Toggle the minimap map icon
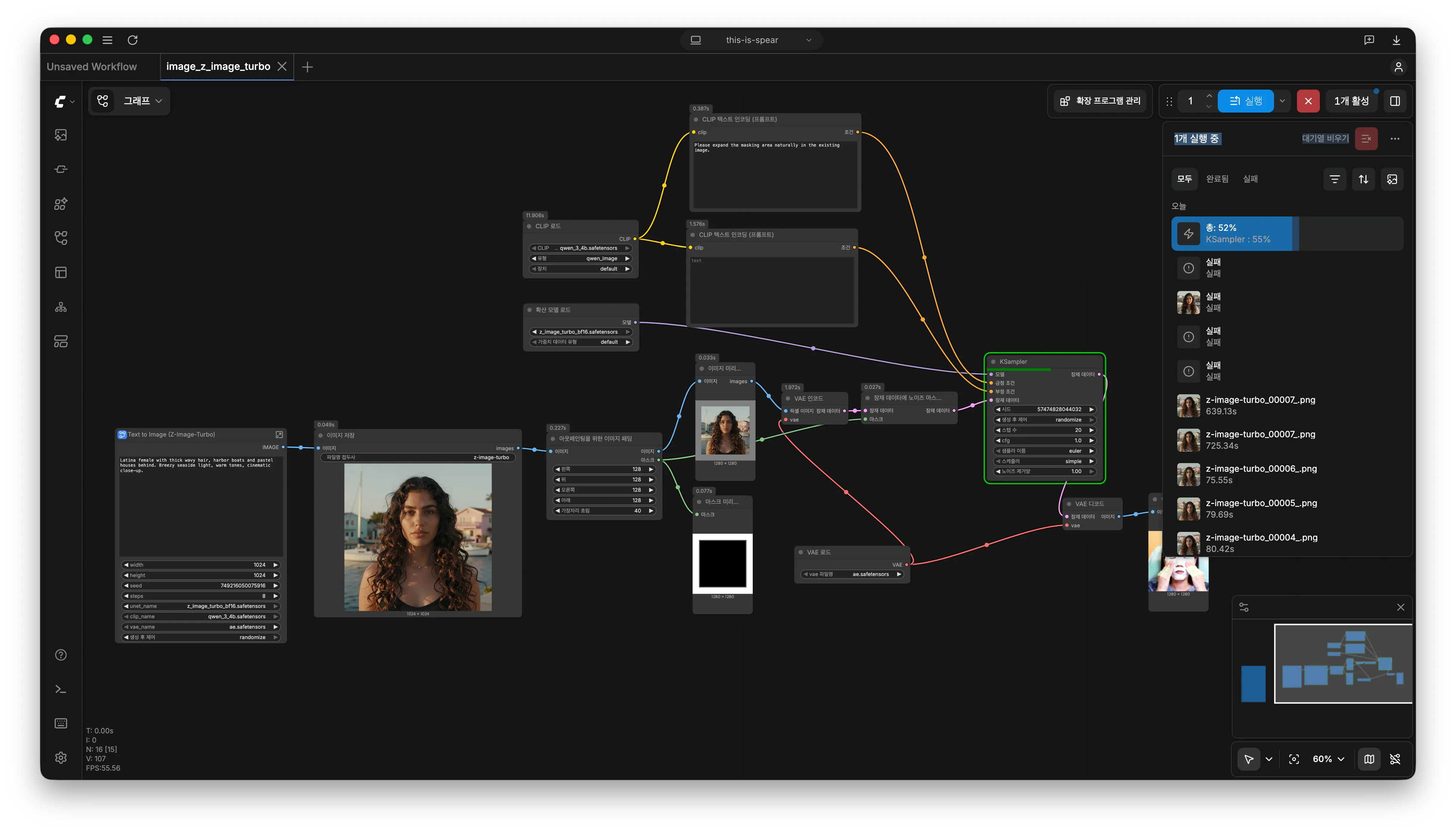The image size is (1456, 833). (1369, 759)
